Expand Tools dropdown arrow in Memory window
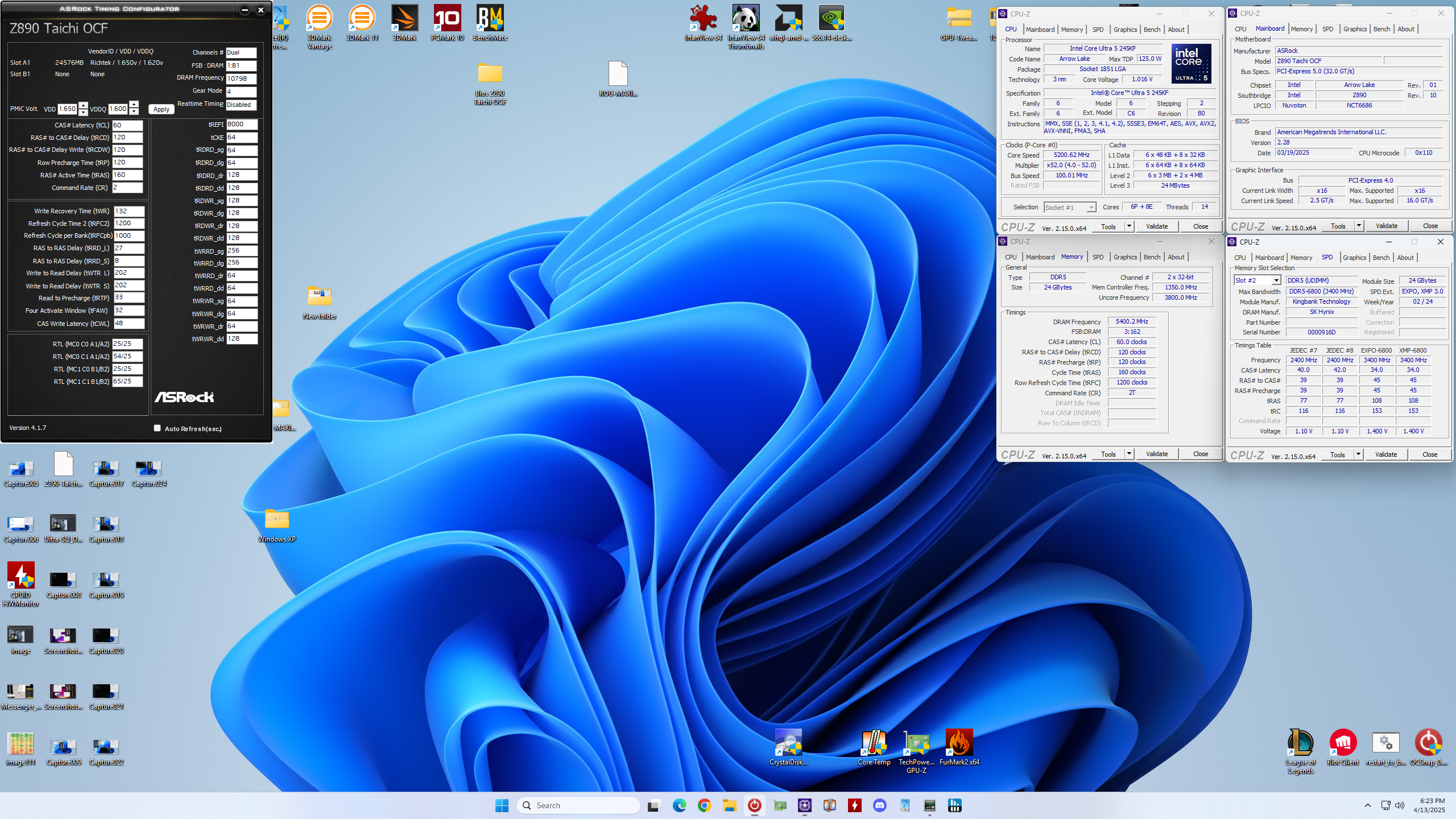The height and width of the screenshot is (819, 1456). [1130, 454]
